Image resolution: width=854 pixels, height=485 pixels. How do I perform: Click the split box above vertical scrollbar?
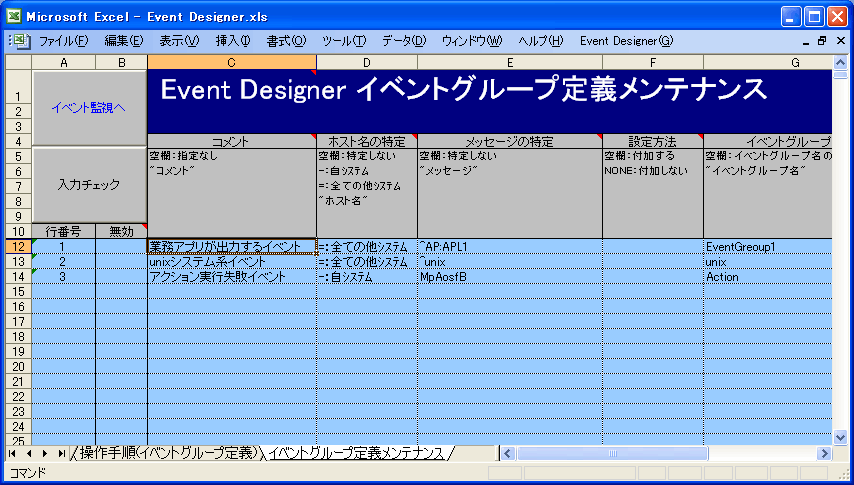pos(840,75)
